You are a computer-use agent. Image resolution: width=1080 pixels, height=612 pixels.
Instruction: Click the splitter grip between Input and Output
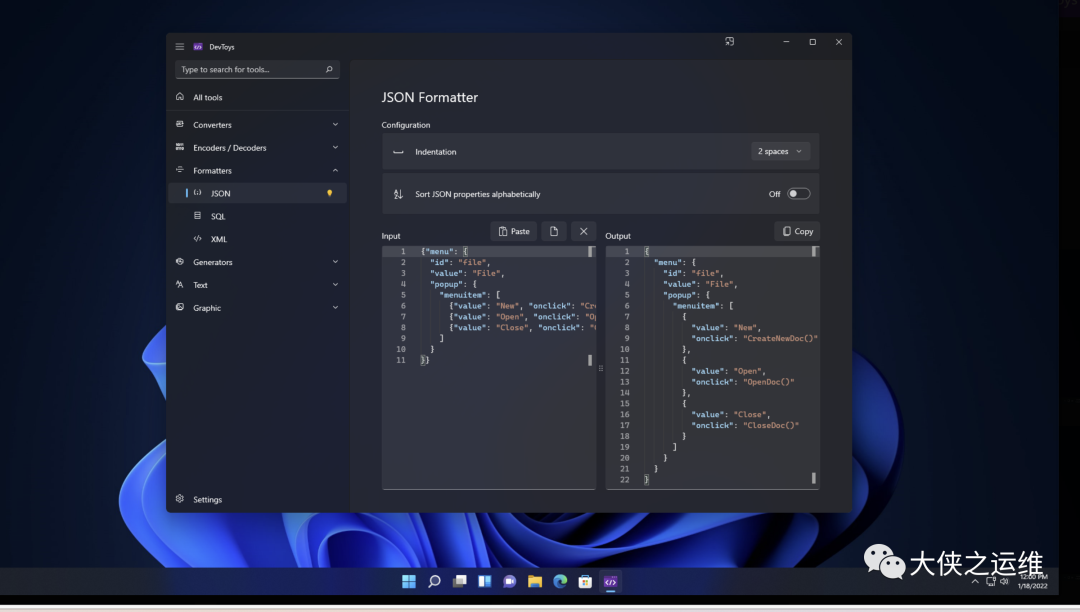tap(601, 368)
